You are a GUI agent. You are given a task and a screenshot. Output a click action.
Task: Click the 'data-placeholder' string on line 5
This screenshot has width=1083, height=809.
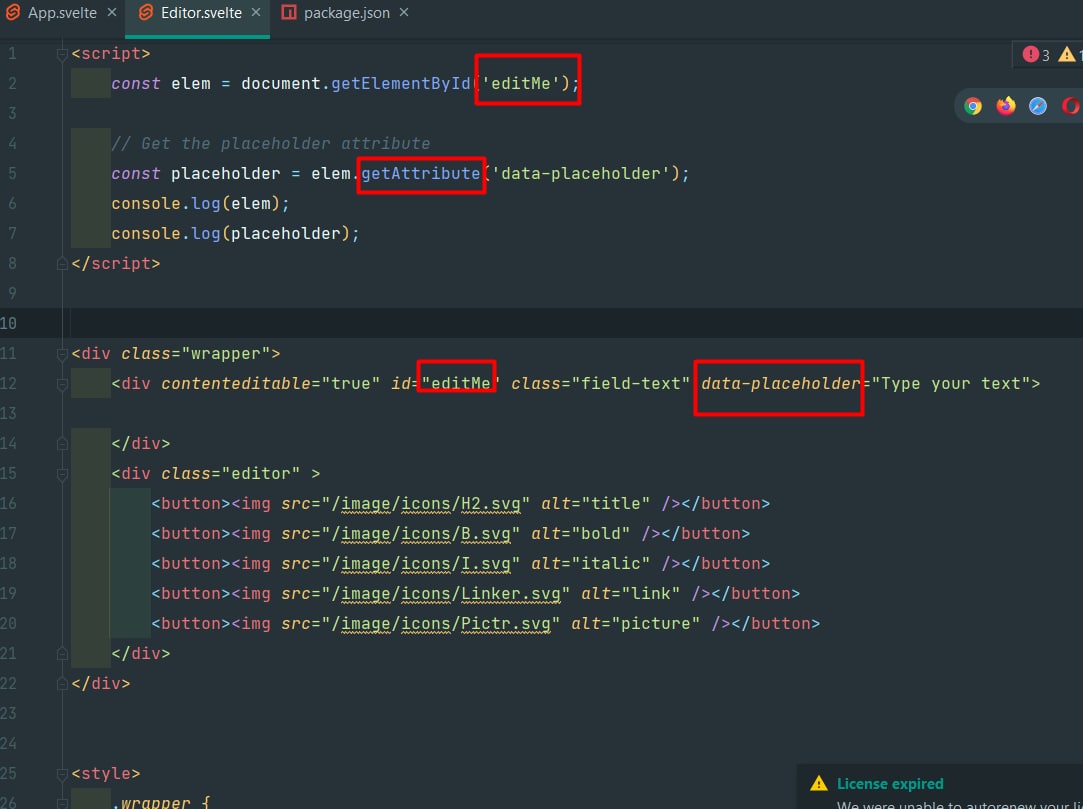581,173
